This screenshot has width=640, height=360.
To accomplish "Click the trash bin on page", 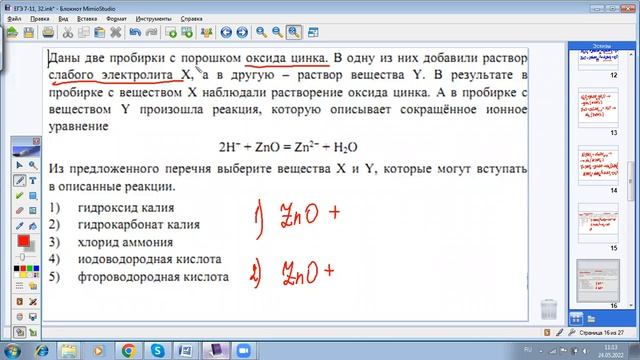I will click(x=549, y=309).
